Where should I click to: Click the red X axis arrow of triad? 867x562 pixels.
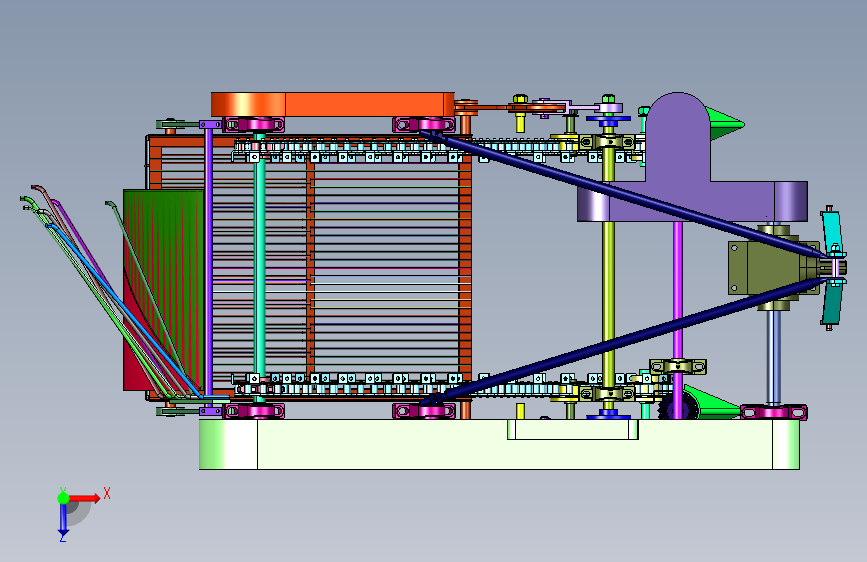(85, 498)
